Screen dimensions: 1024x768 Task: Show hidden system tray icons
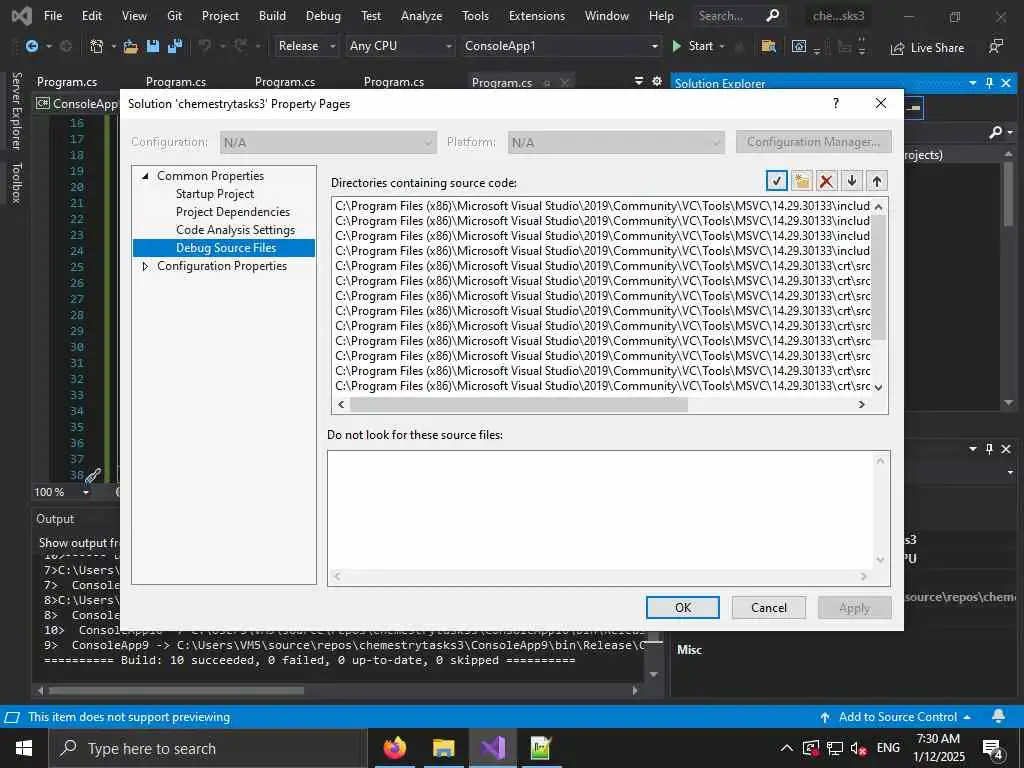(787, 748)
